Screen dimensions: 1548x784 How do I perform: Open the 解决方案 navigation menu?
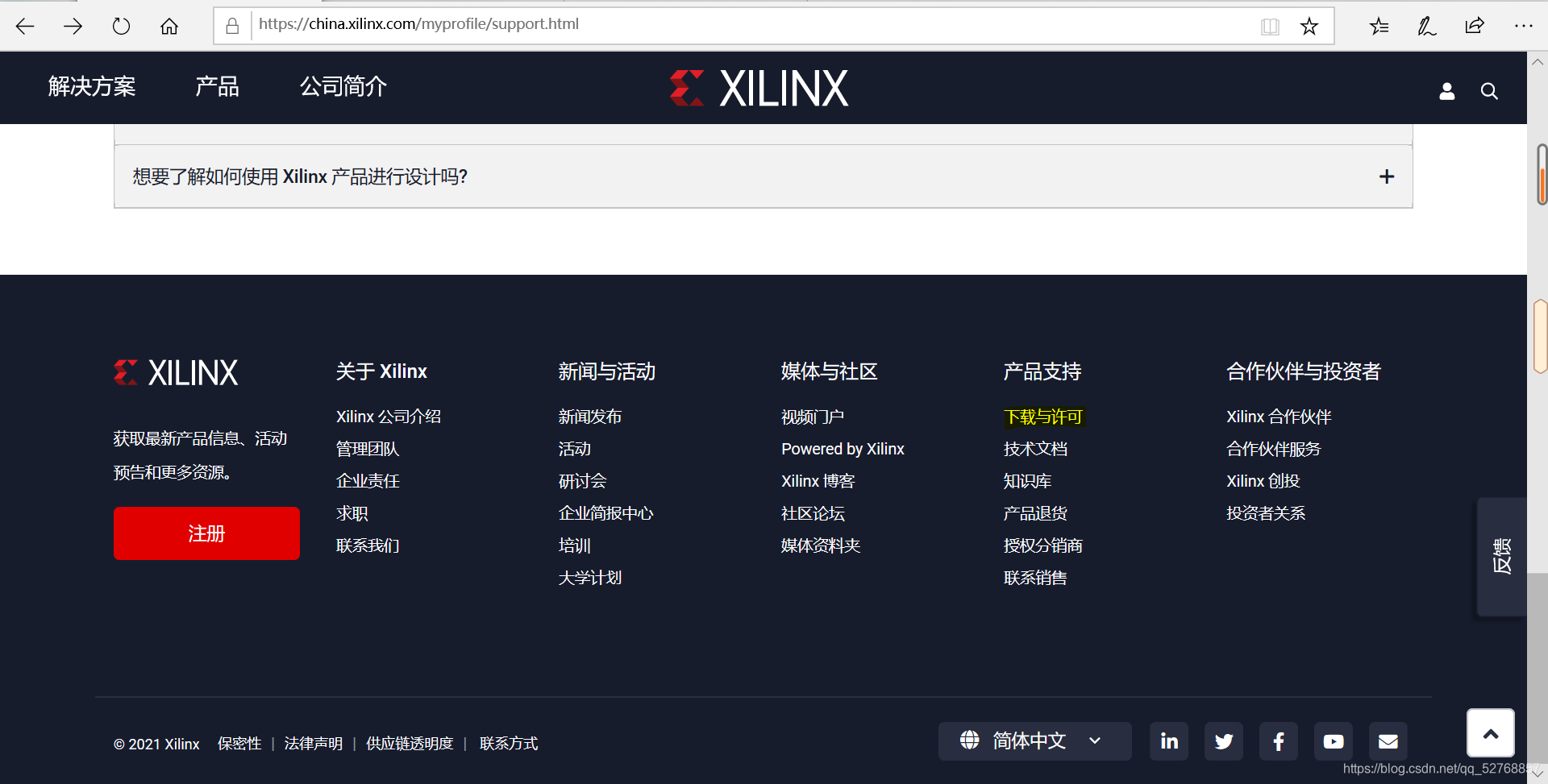[92, 86]
